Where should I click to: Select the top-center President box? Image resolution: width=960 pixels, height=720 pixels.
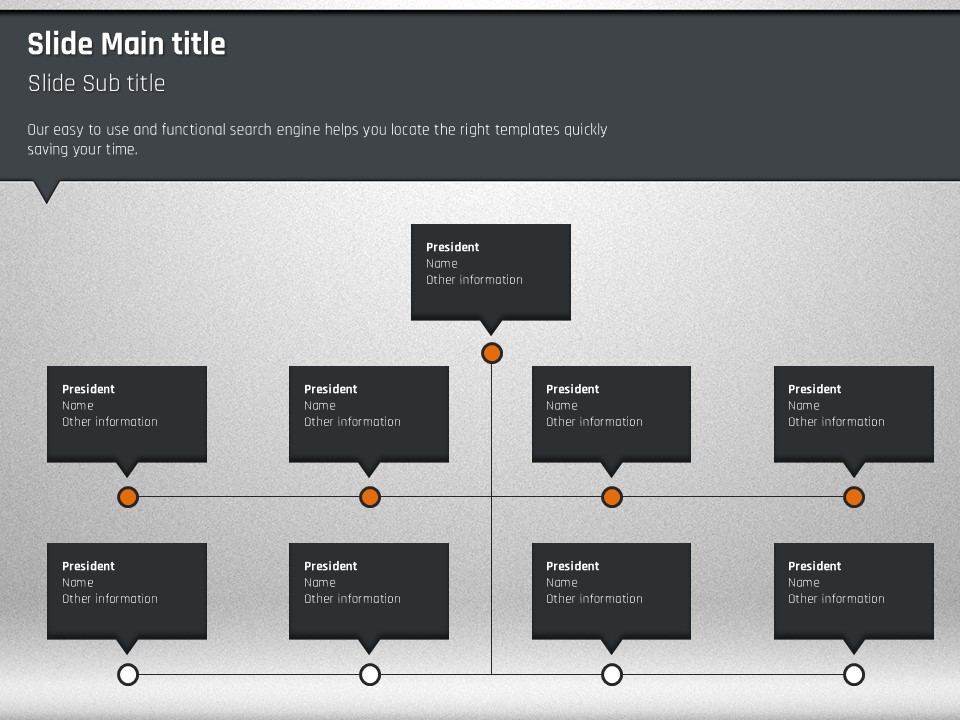pos(491,271)
